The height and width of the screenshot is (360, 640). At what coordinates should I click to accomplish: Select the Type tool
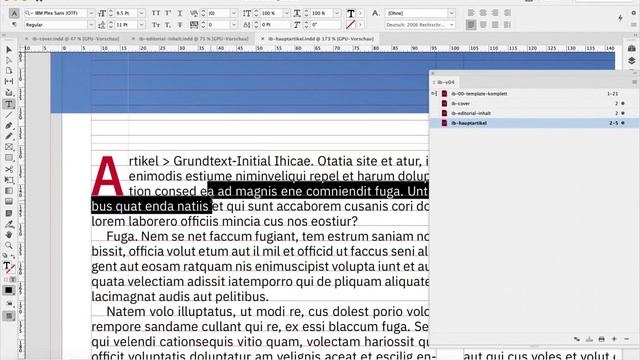click(x=9, y=104)
